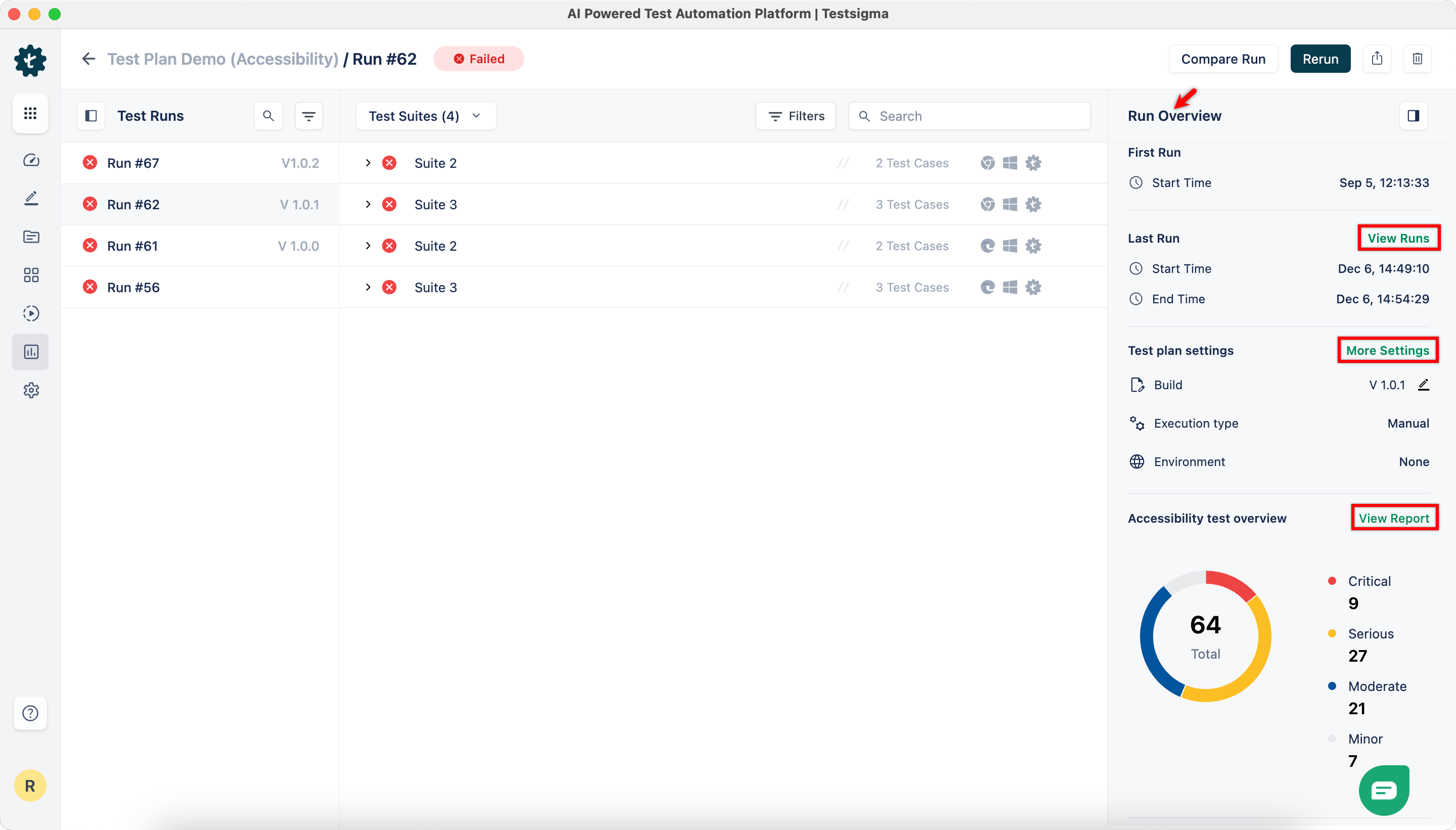Open the apps grid launcher at top left
Viewport: 1456px width, 830px height.
31,113
